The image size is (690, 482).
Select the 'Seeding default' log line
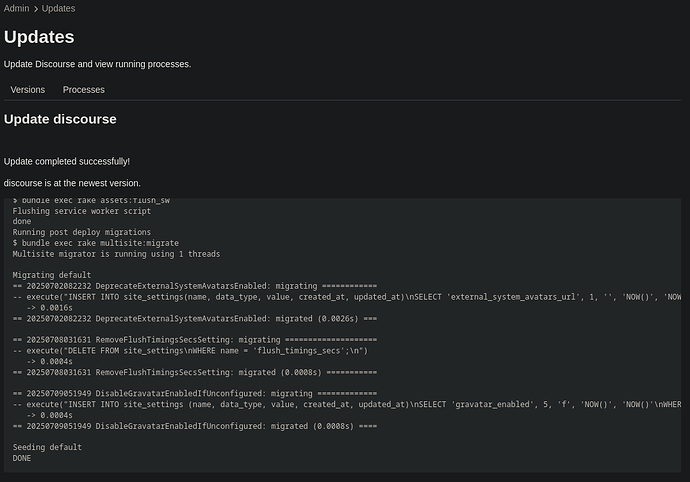point(47,447)
